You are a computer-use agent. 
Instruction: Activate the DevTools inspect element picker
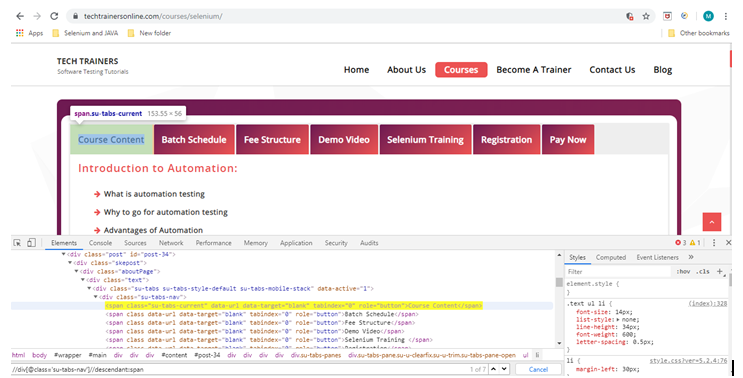click(17, 243)
